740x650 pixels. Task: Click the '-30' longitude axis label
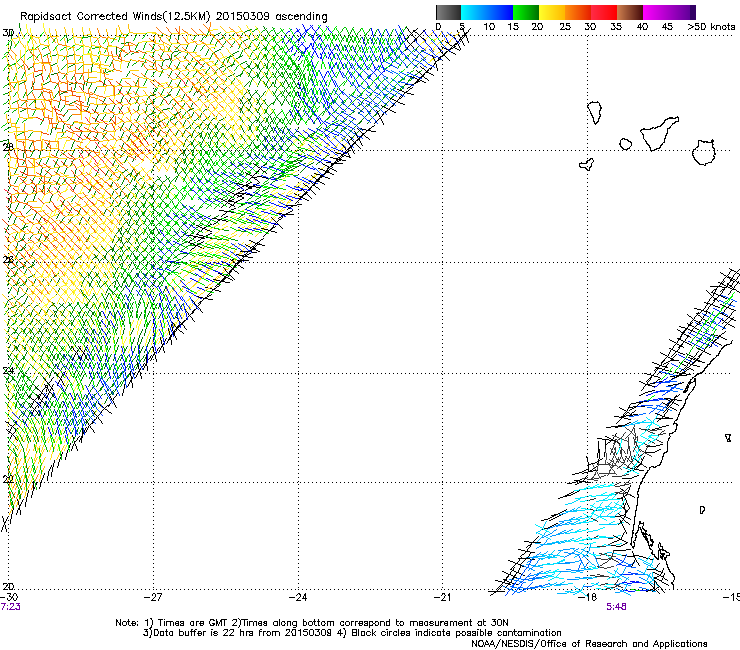pos(9,597)
